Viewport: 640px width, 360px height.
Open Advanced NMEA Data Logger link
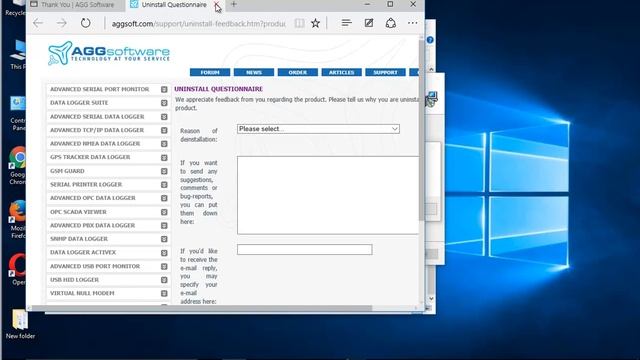point(95,144)
